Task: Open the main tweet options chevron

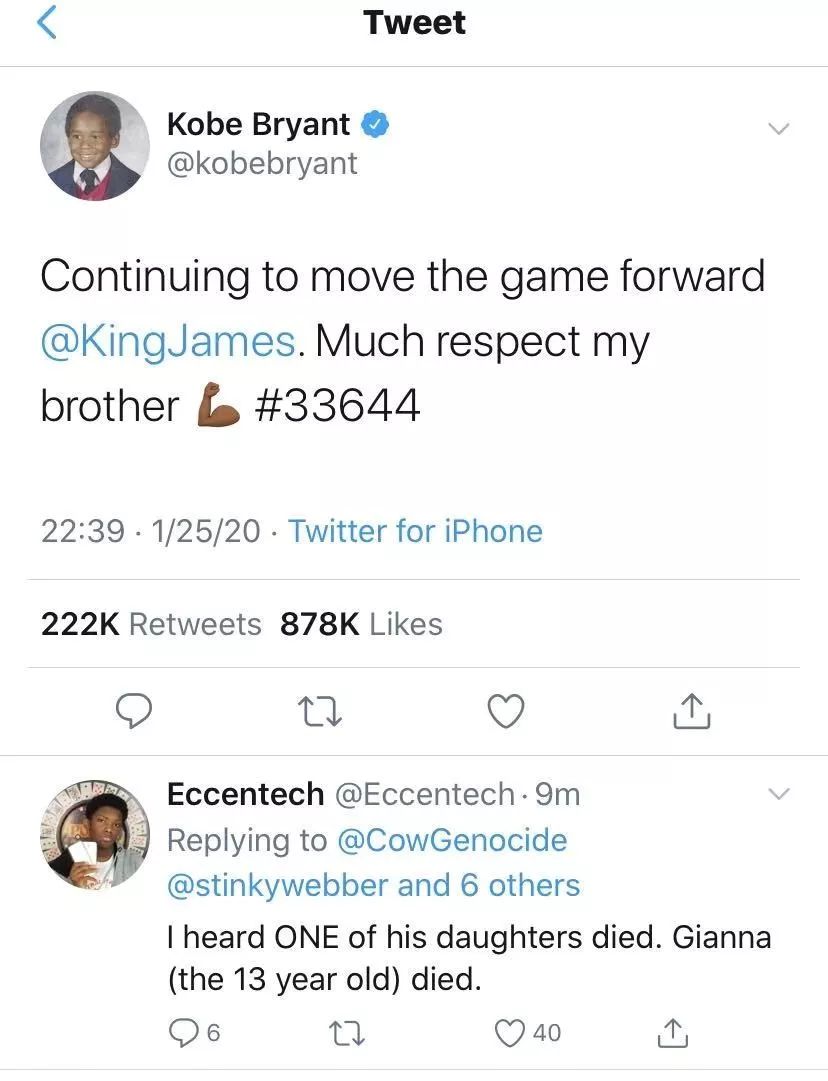Action: click(x=777, y=130)
